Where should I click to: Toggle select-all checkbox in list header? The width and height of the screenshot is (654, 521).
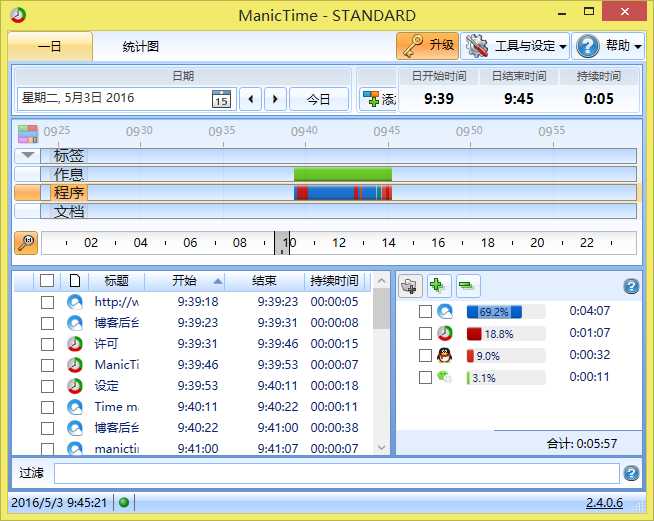point(47,280)
